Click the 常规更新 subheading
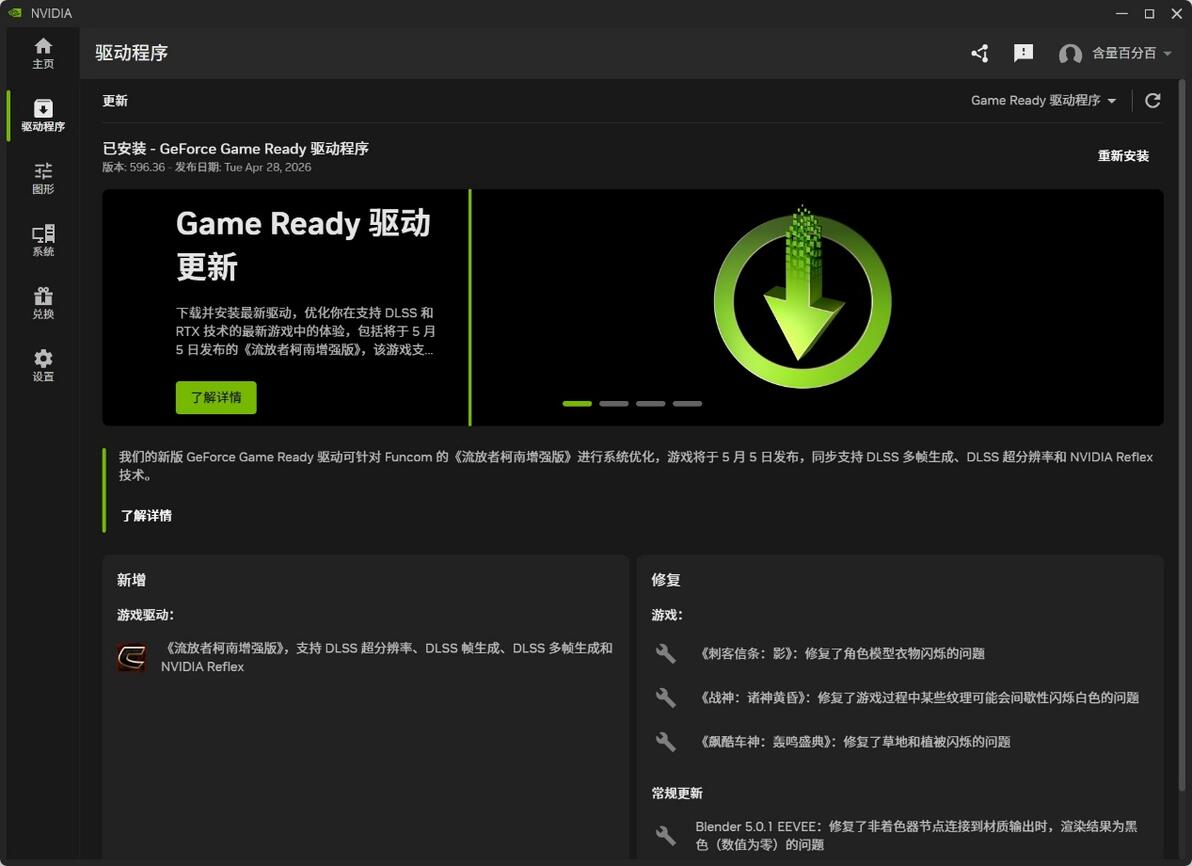Image resolution: width=1192 pixels, height=866 pixels. tap(677, 793)
